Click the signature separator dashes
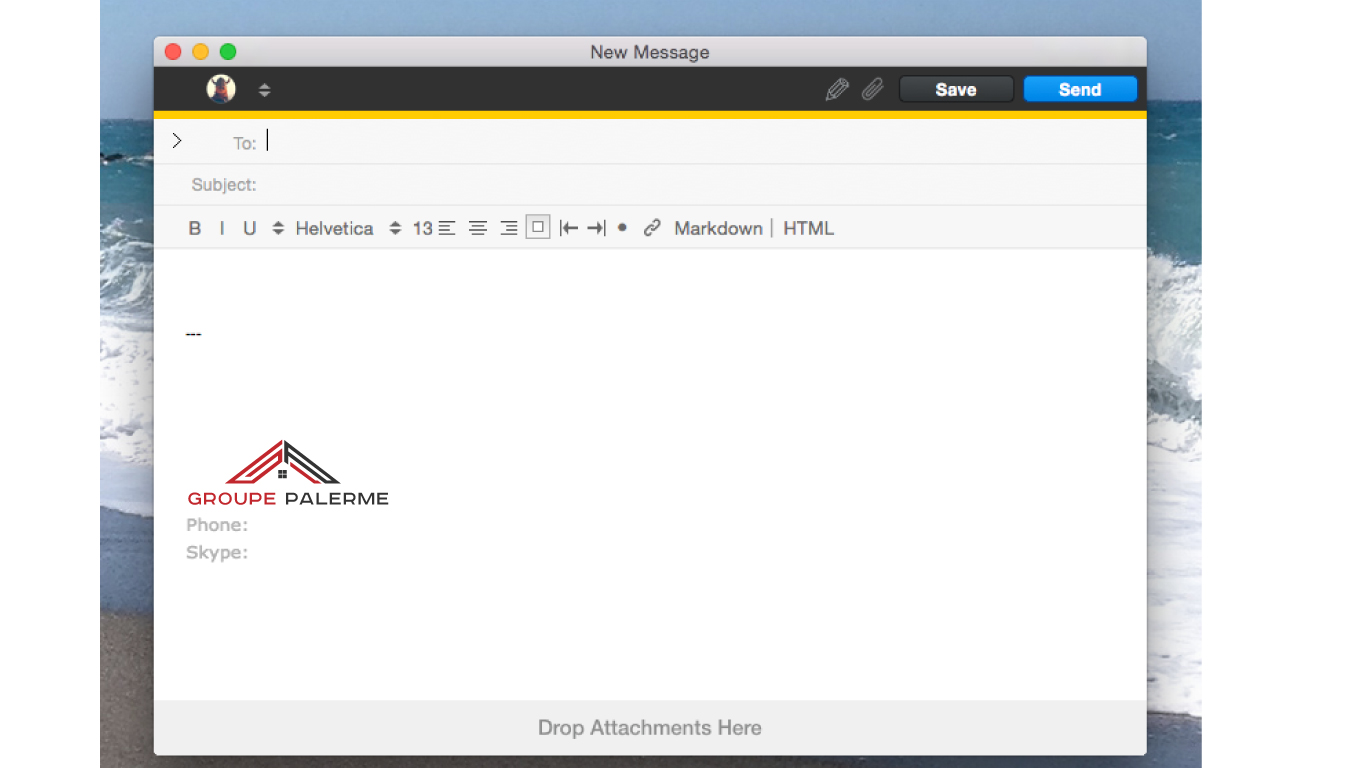The width and height of the screenshot is (1366, 768). tap(193, 334)
